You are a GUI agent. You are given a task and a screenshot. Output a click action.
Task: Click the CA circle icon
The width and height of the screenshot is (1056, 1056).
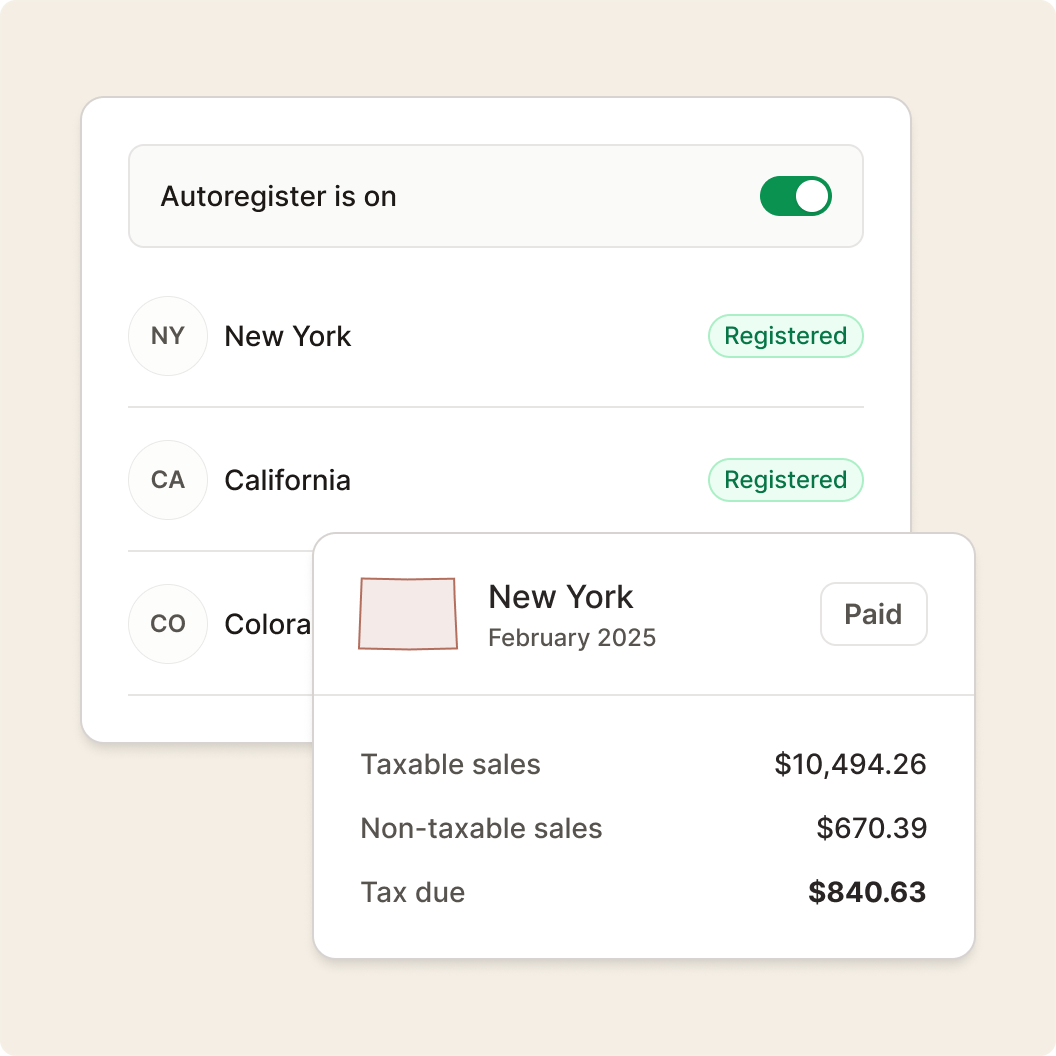tap(168, 480)
